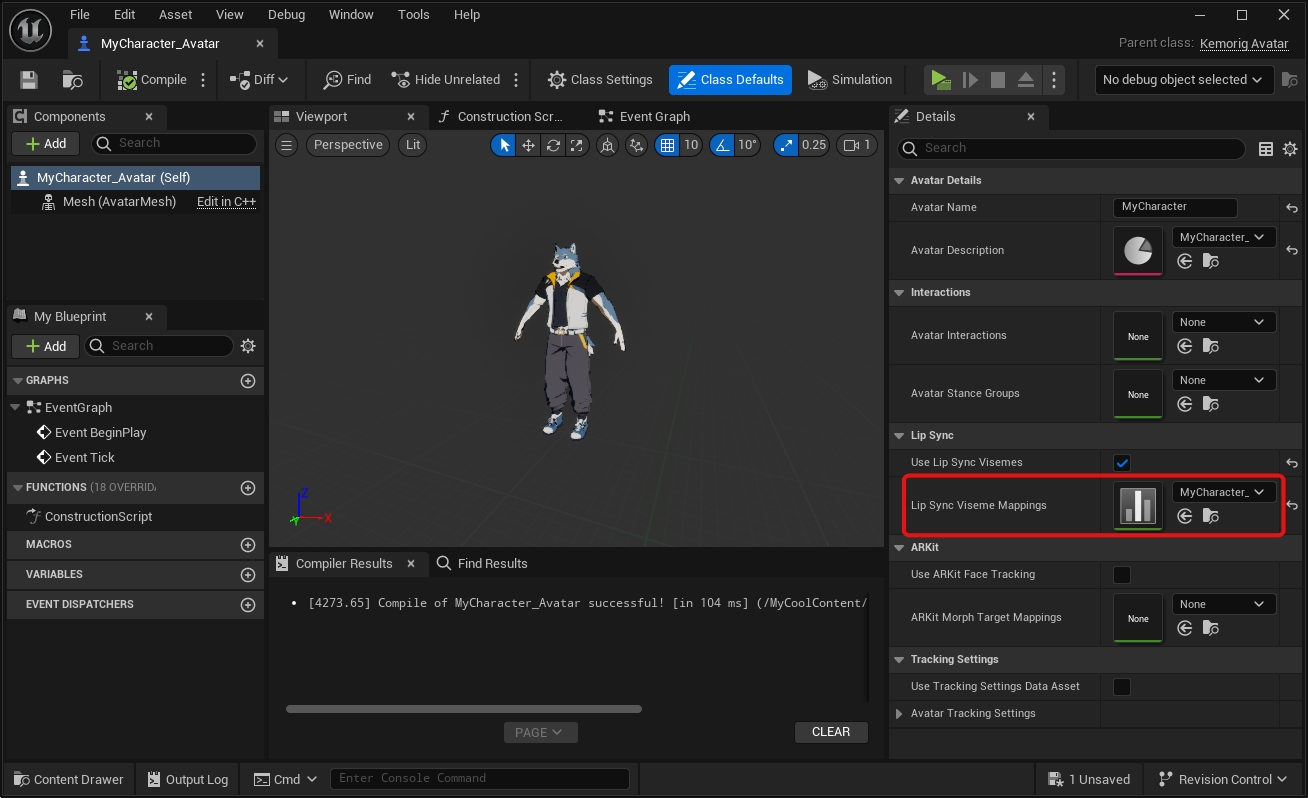Select the translate (move) tool in viewport
The height and width of the screenshot is (798, 1308).
pyautogui.click(x=528, y=145)
